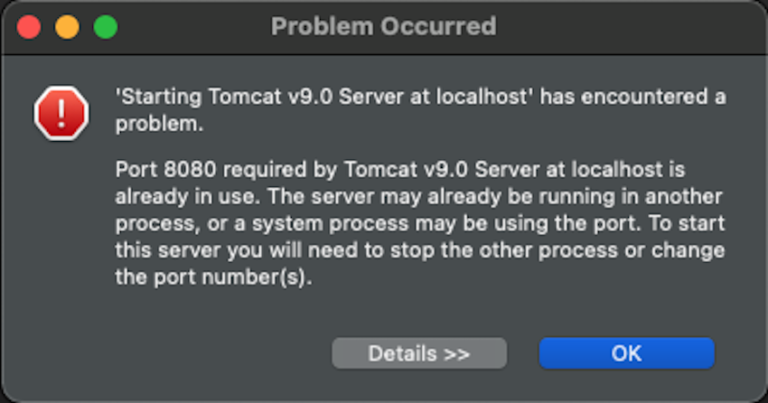
Task: Click 'already in use' in the error message
Action: point(185,196)
